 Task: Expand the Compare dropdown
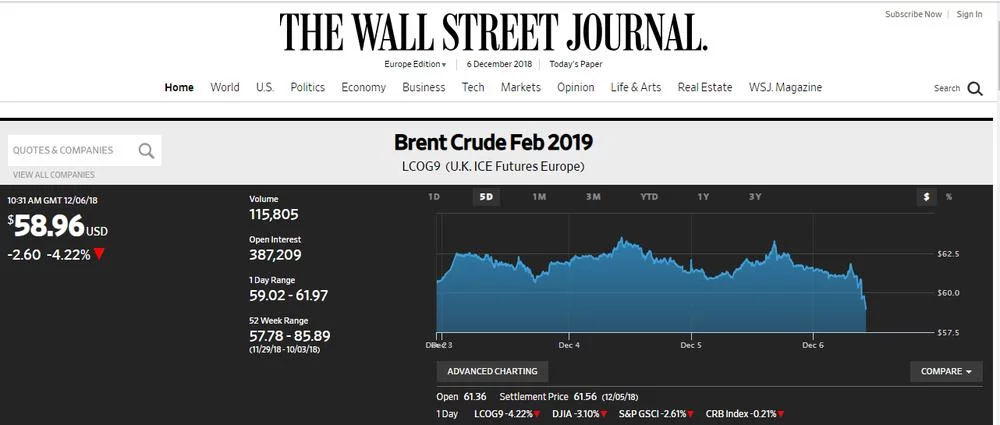click(x=946, y=371)
